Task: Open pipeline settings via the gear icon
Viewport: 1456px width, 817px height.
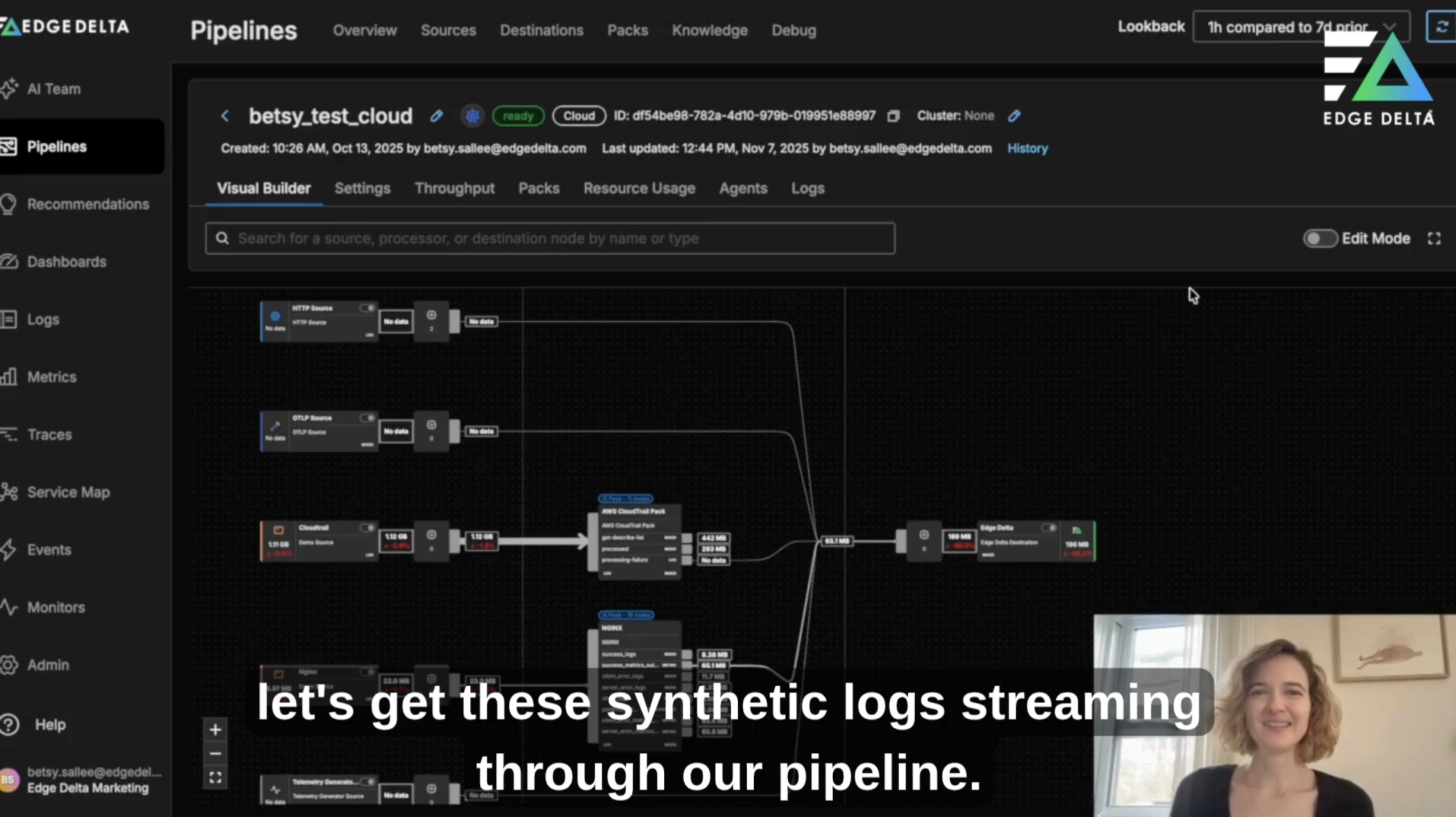Action: click(473, 115)
